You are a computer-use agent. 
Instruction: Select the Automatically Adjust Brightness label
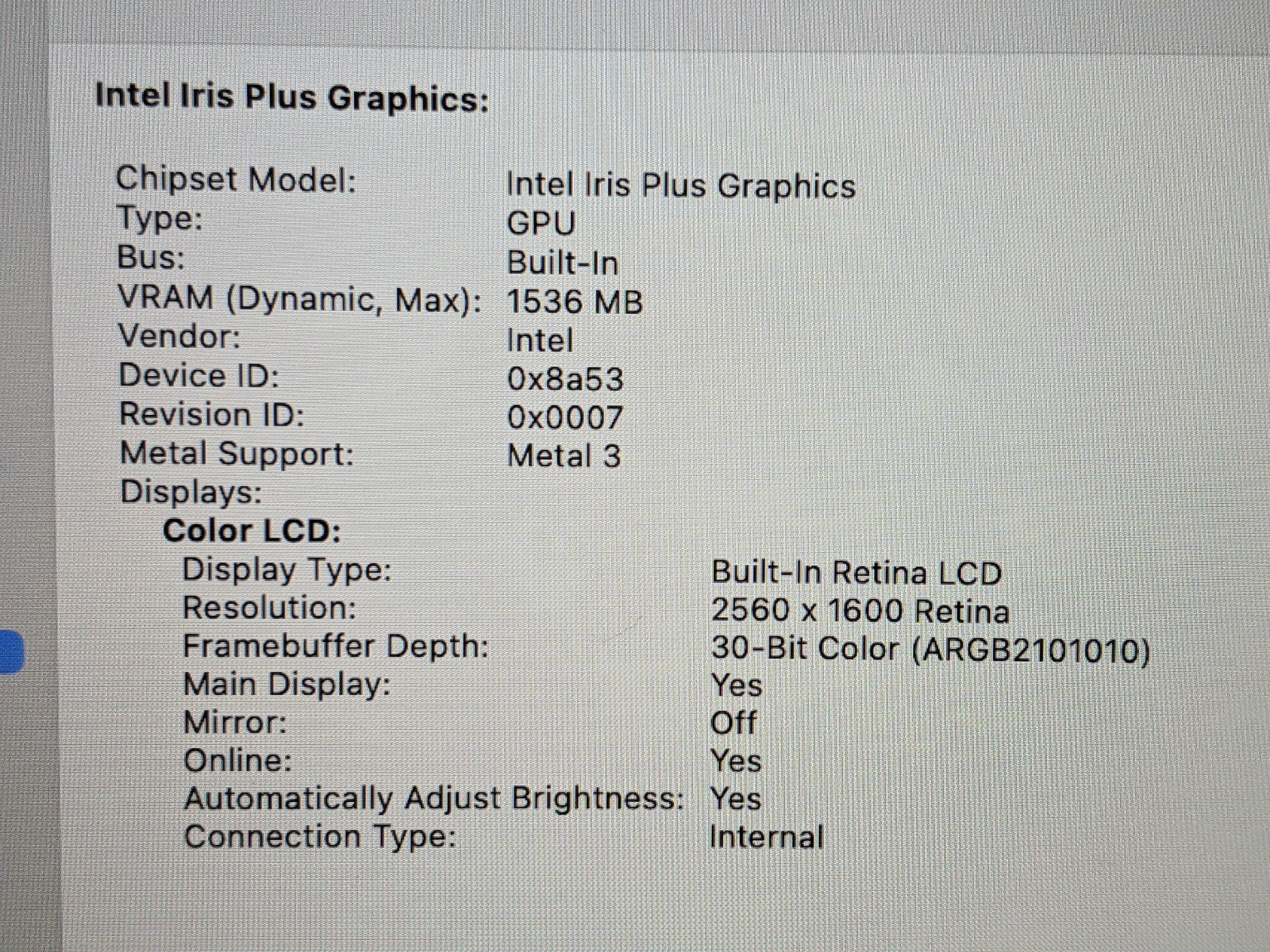click(x=433, y=798)
